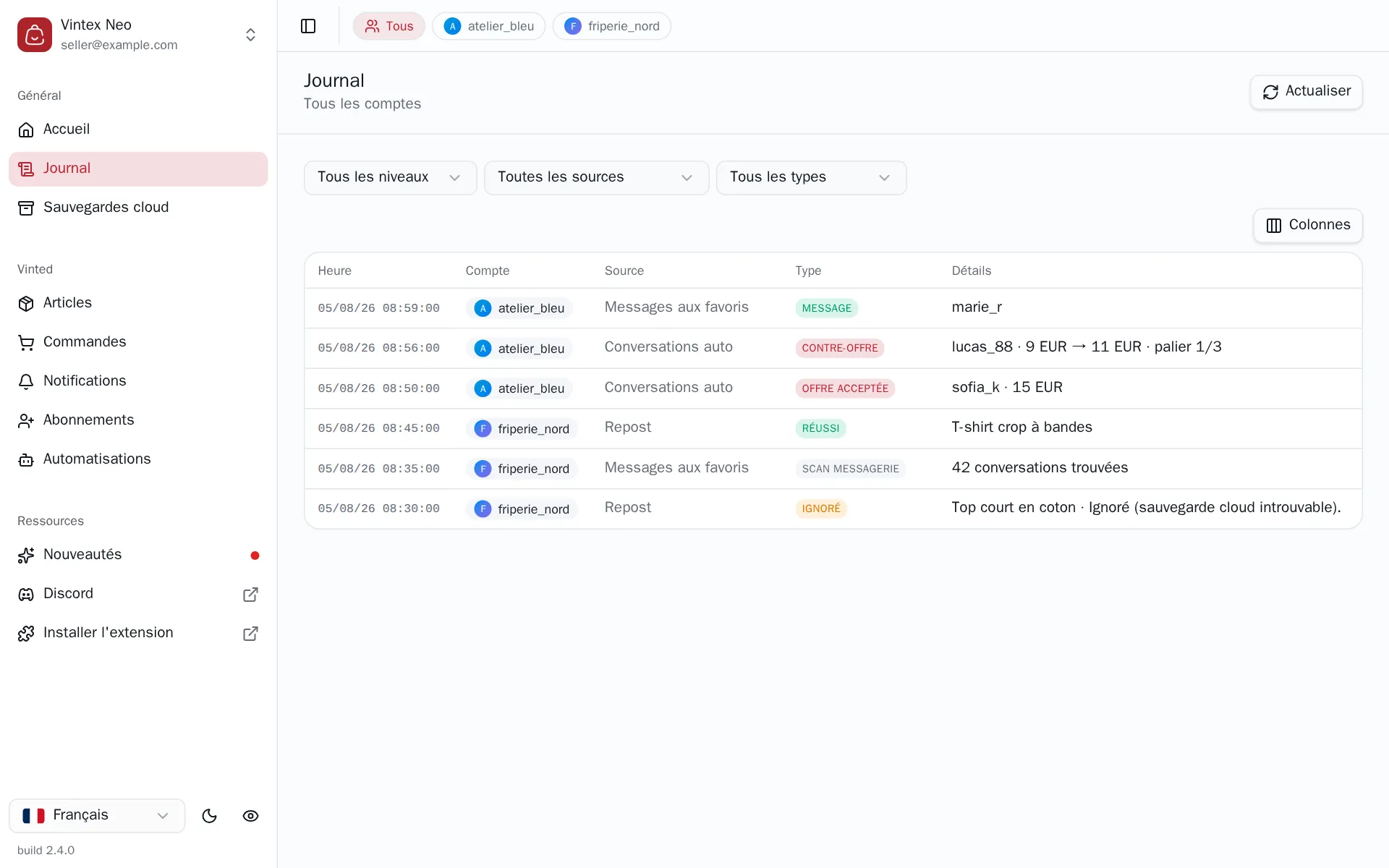
Task: Click the Journal scroll icon
Action: coord(26,169)
